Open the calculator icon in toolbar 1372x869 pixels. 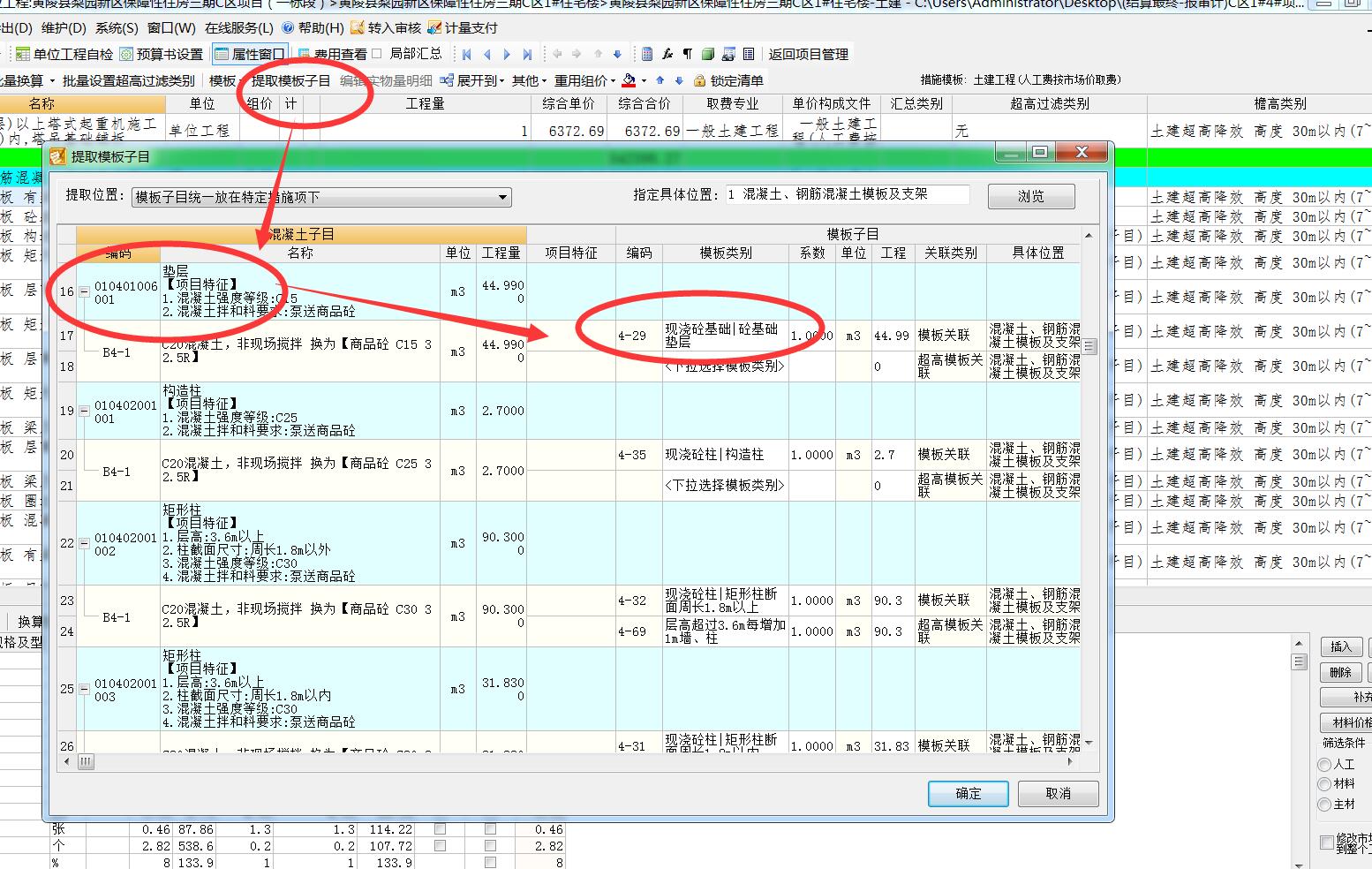pyautogui.click(x=647, y=54)
